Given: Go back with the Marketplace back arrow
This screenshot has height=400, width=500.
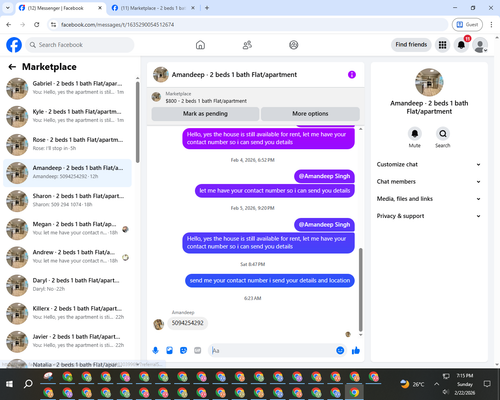Looking at the screenshot, I should coord(12,67).
